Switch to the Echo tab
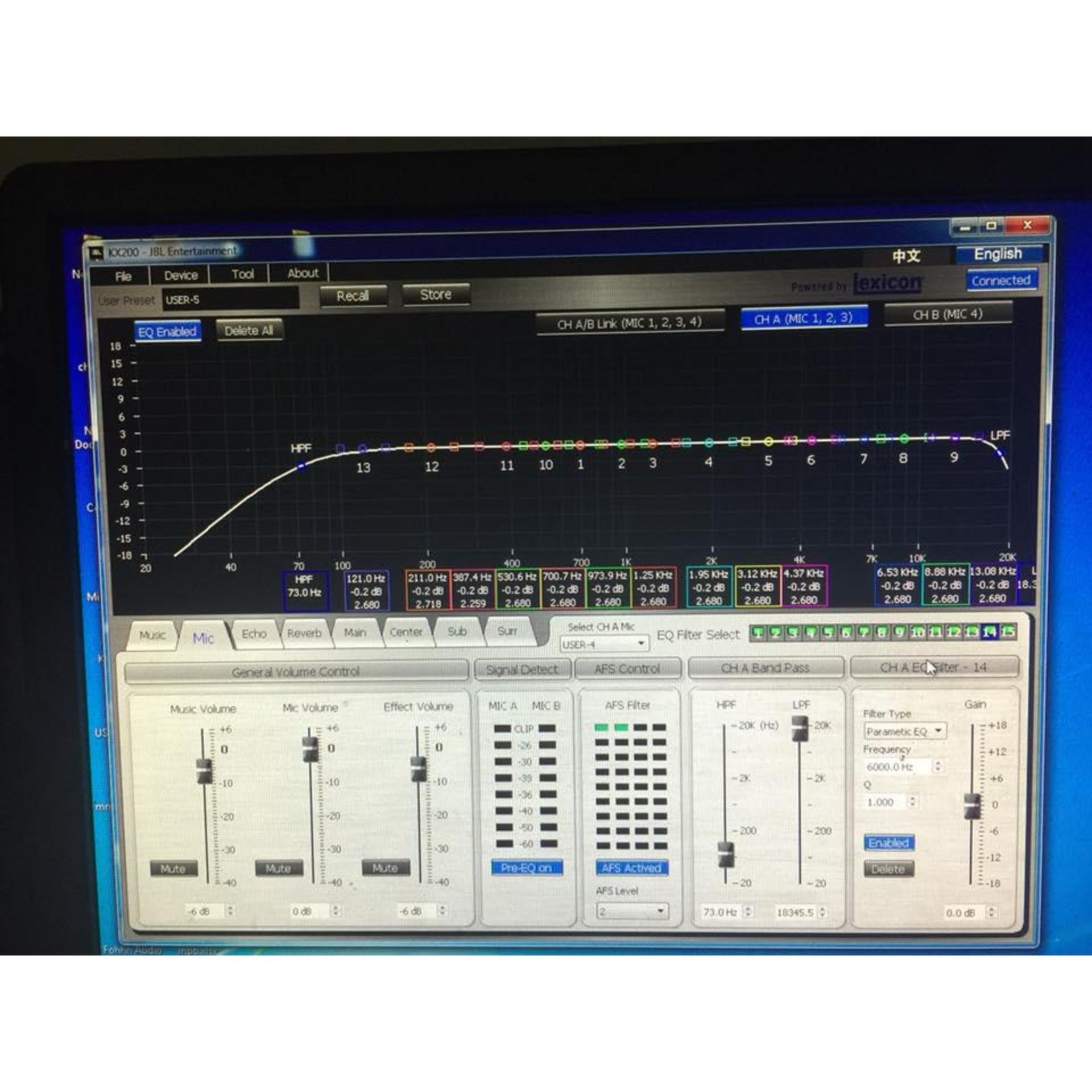Screen dimensions: 1092x1092 pyautogui.click(x=254, y=634)
